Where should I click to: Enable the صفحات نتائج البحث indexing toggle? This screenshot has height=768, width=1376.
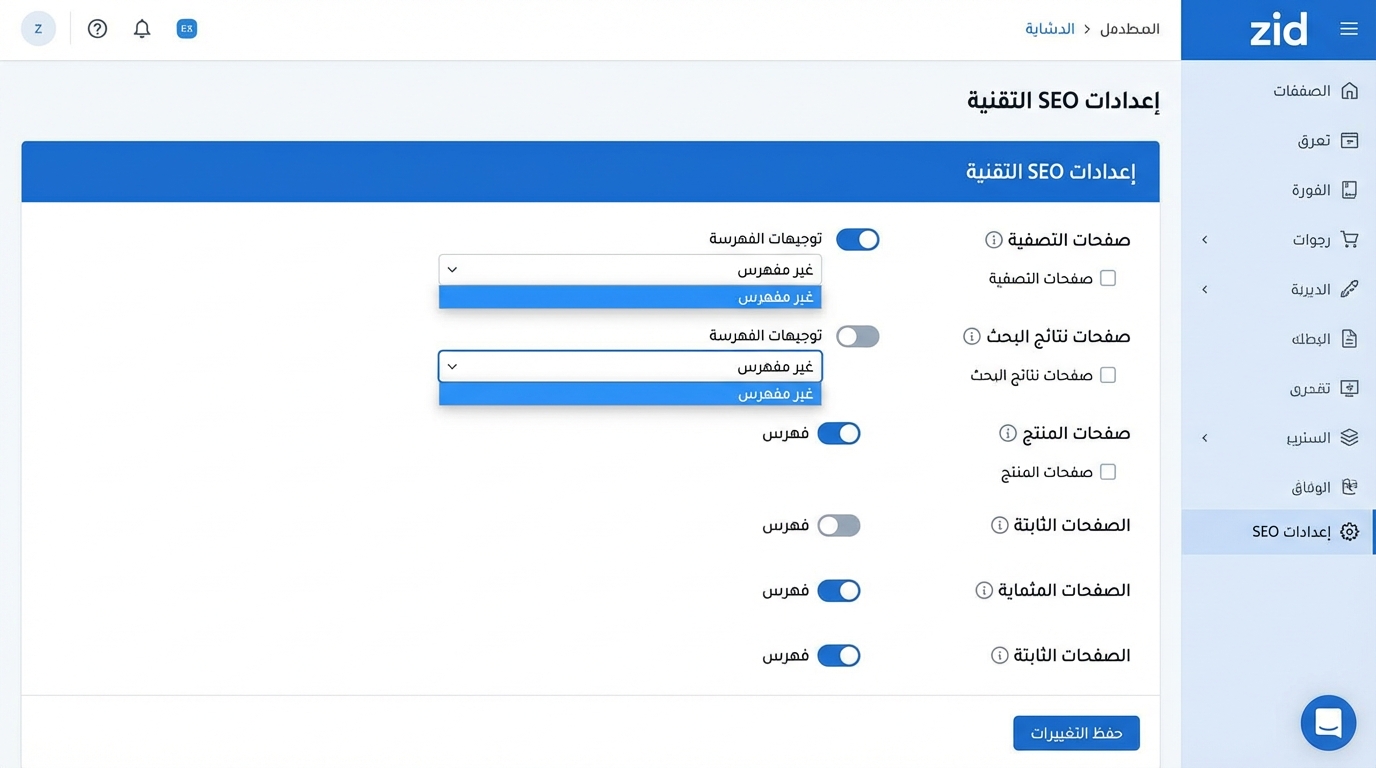[x=857, y=336]
